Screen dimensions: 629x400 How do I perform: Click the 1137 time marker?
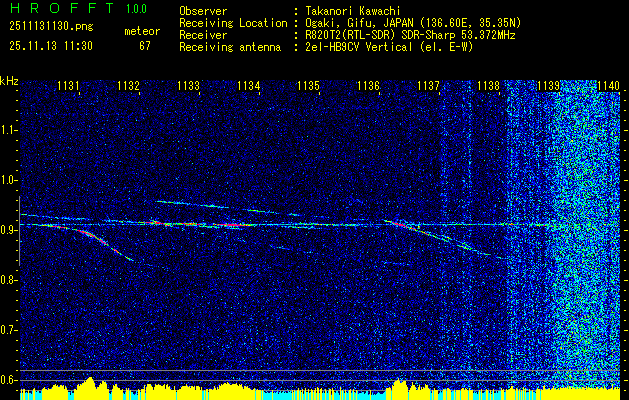tap(428, 86)
